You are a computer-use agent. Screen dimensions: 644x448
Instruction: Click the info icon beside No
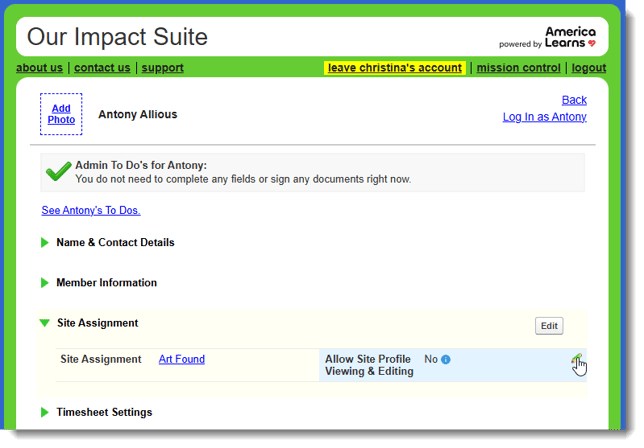point(446,360)
